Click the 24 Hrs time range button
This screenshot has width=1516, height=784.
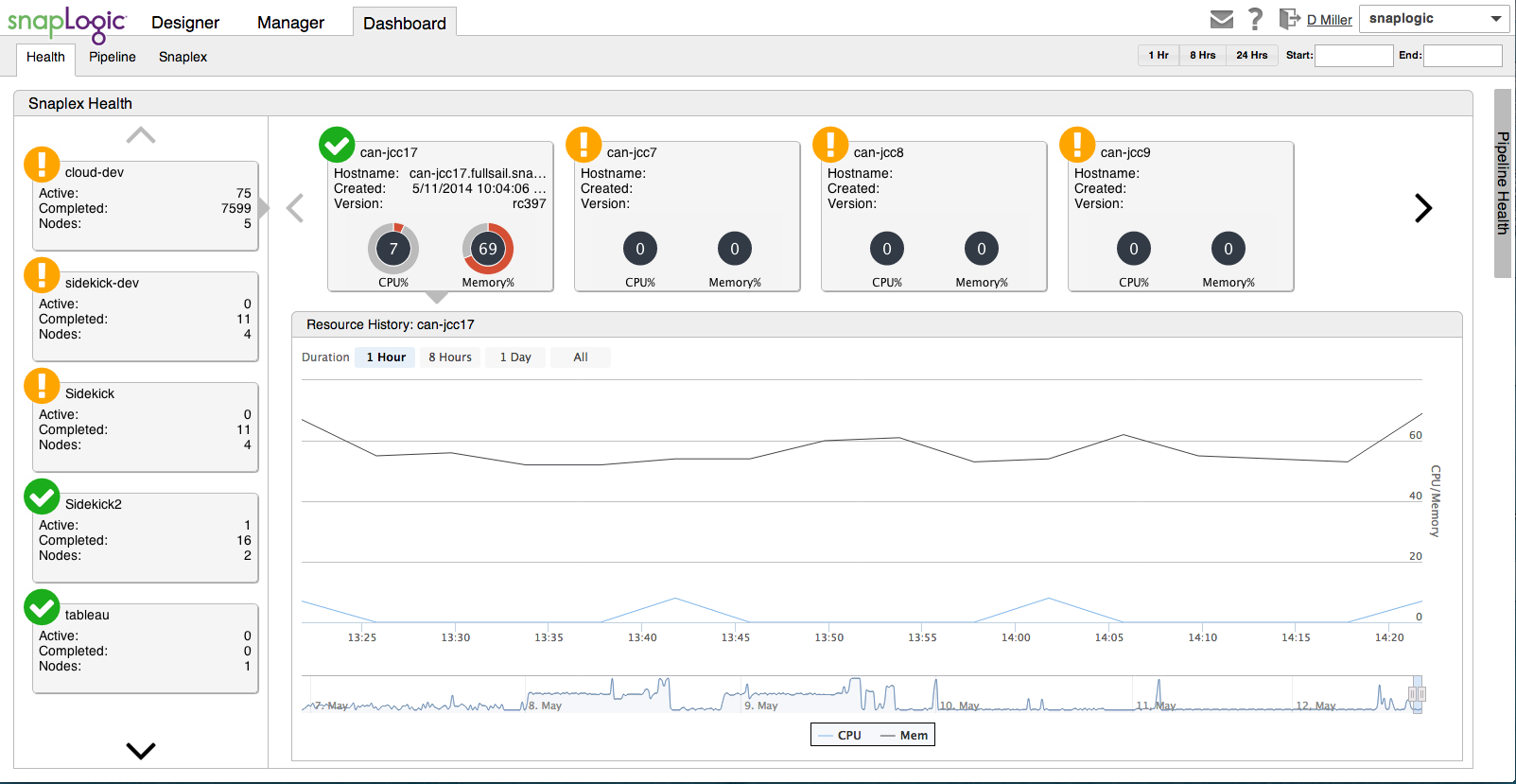[x=1252, y=56]
